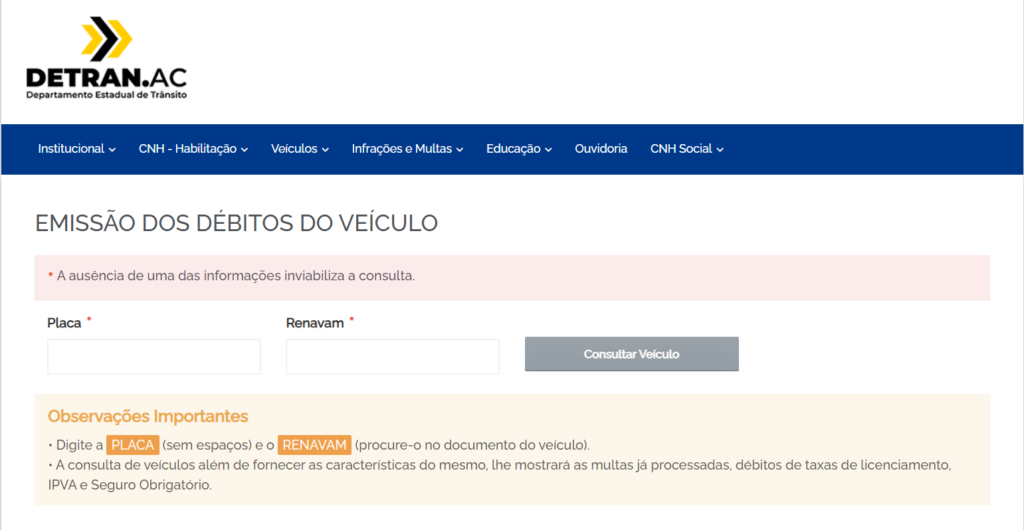Focus the Renavam input field
The image size is (1024, 530).
[392, 356]
